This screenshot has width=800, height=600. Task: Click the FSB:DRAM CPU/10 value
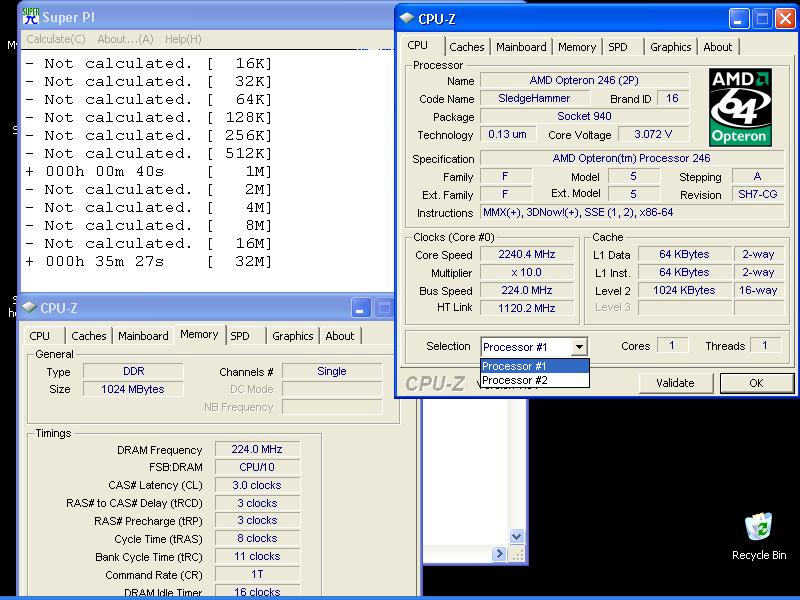click(257, 467)
